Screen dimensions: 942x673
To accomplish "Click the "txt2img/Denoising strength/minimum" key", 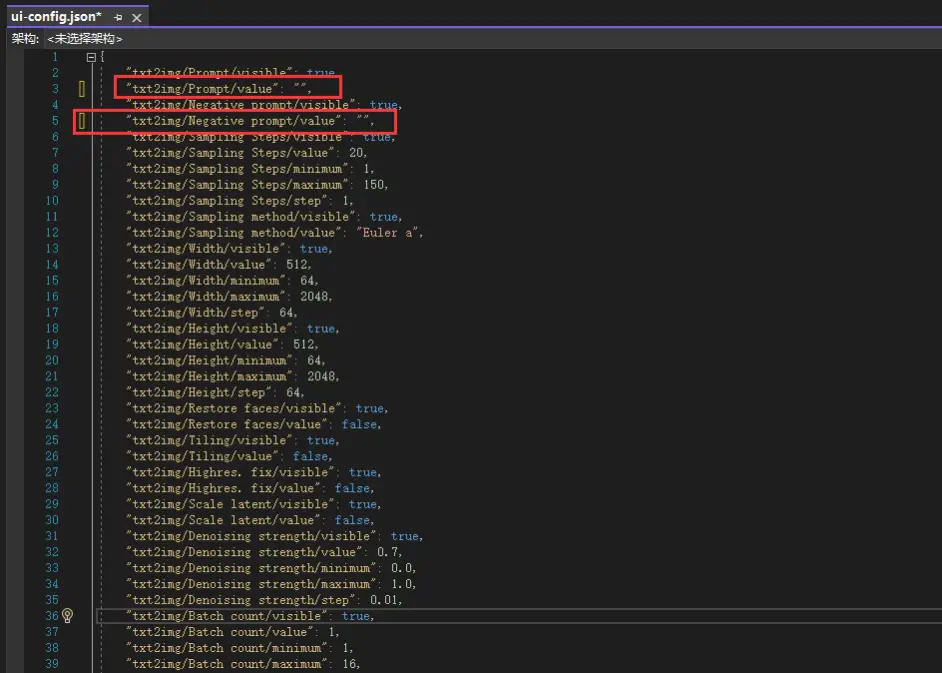I will pyautogui.click(x=251, y=568).
